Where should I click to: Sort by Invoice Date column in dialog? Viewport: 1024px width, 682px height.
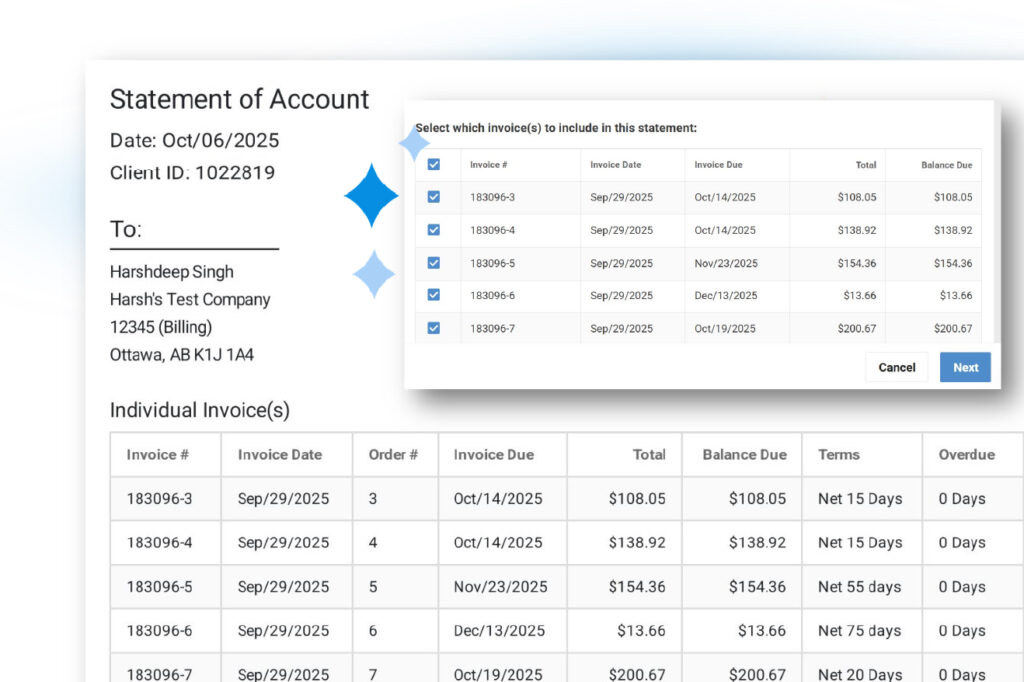tap(616, 165)
